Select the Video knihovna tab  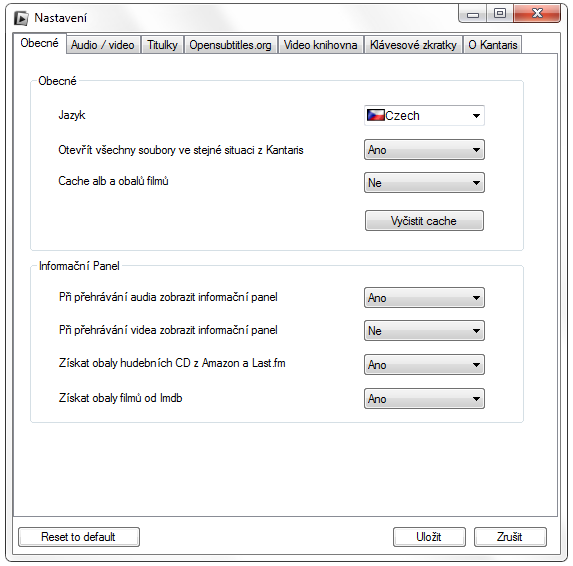(x=320, y=45)
